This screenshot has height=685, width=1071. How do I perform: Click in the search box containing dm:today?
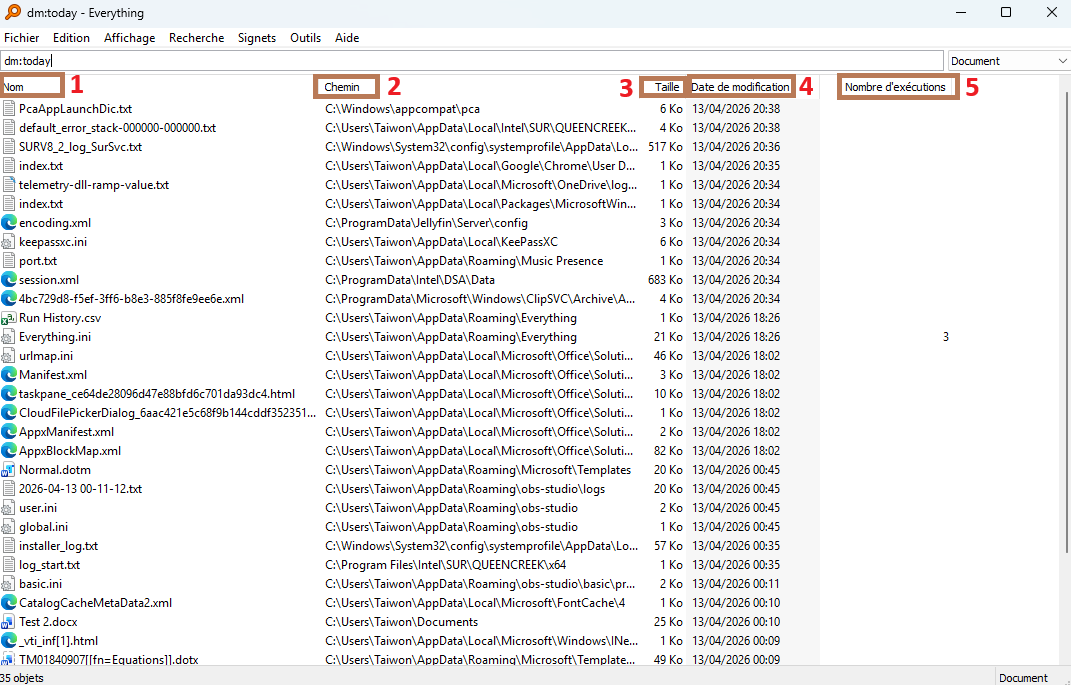pyautogui.click(x=472, y=61)
